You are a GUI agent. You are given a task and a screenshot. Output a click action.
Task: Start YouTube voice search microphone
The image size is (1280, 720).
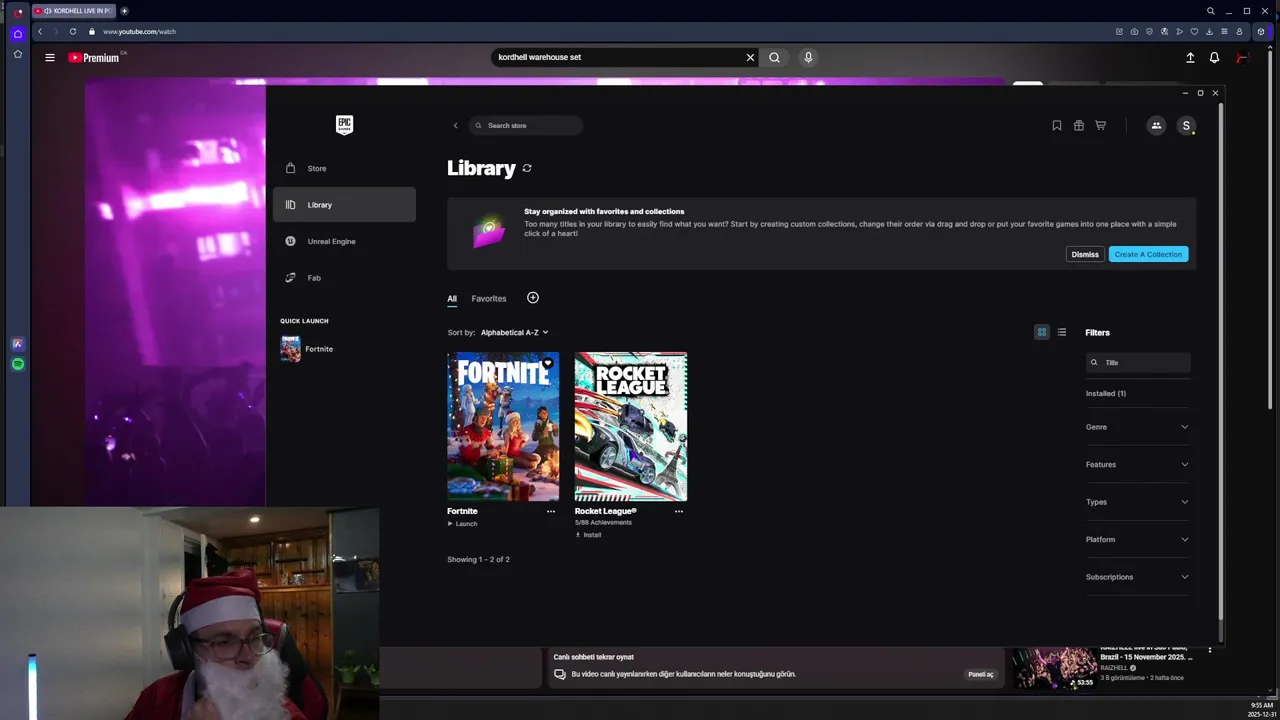pos(808,57)
